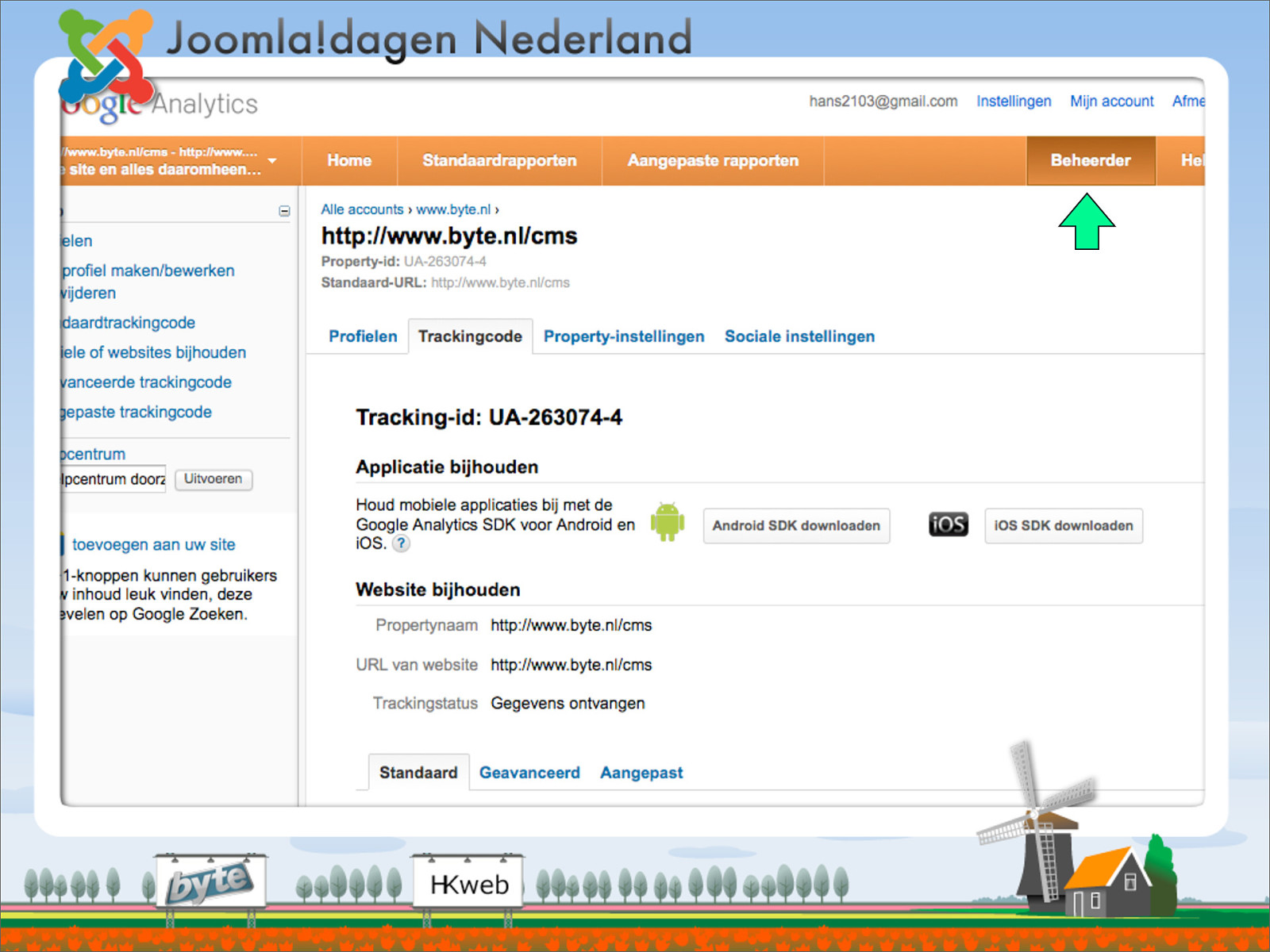Follow the Alle accounts breadcrumb link
Image resolution: width=1270 pixels, height=952 pixels.
362,209
